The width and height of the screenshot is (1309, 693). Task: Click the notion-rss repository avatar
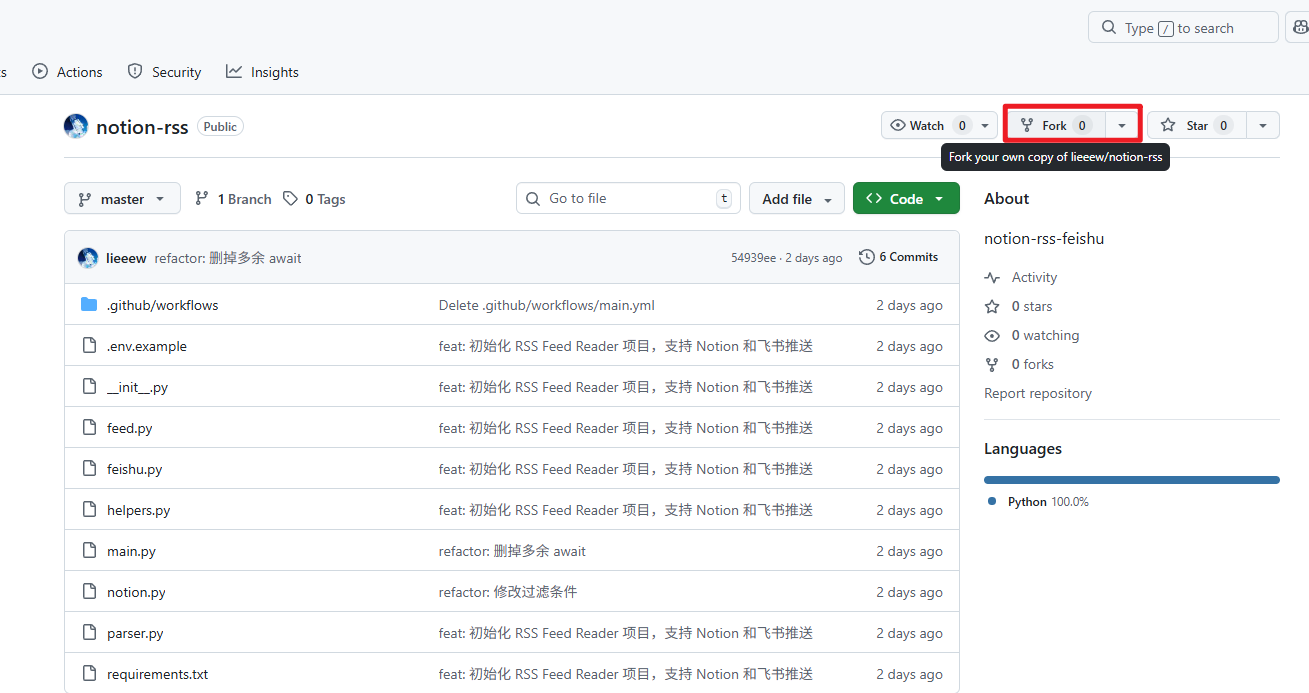(76, 126)
